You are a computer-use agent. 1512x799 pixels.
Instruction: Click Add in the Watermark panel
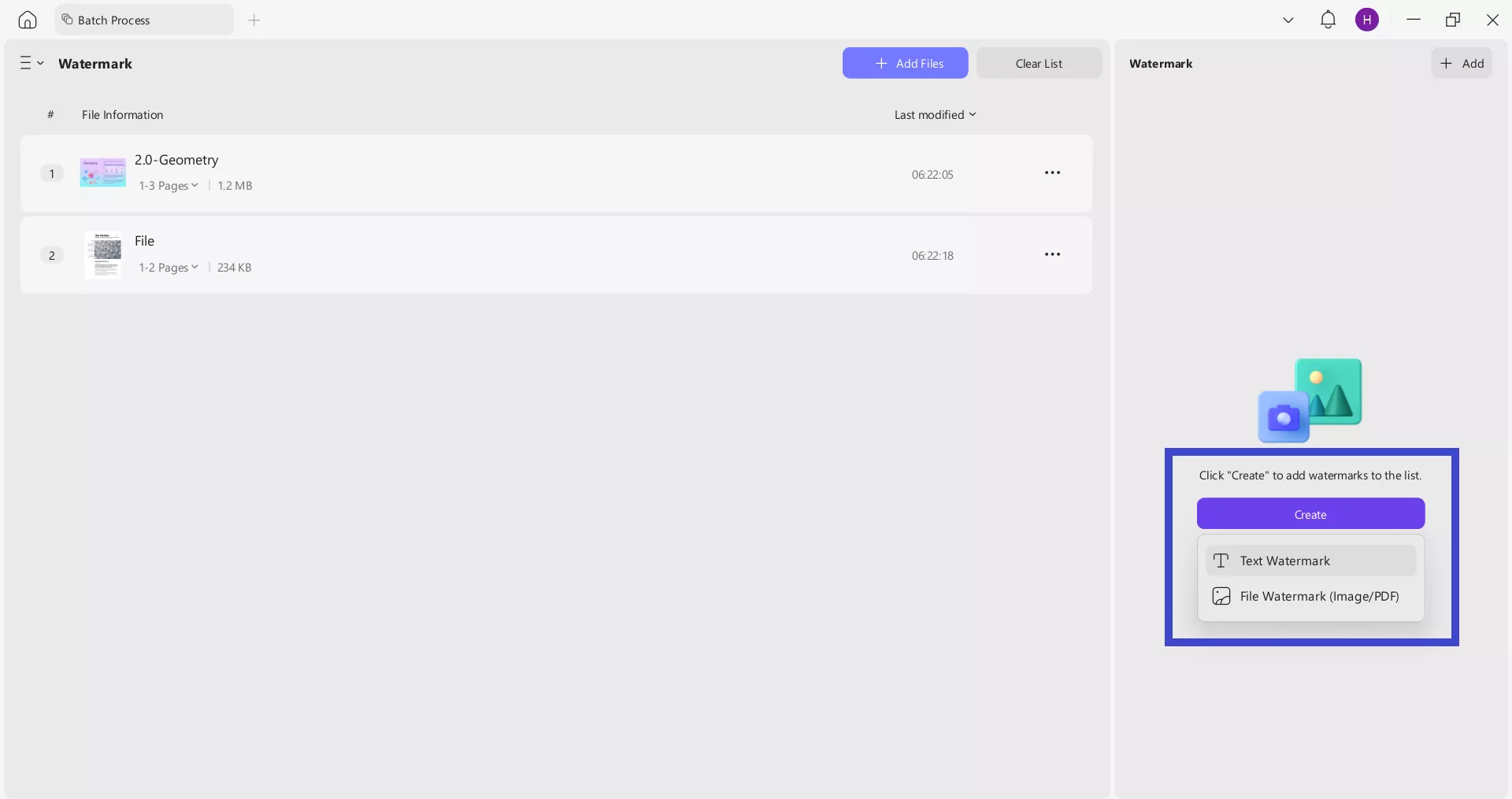tap(1462, 63)
